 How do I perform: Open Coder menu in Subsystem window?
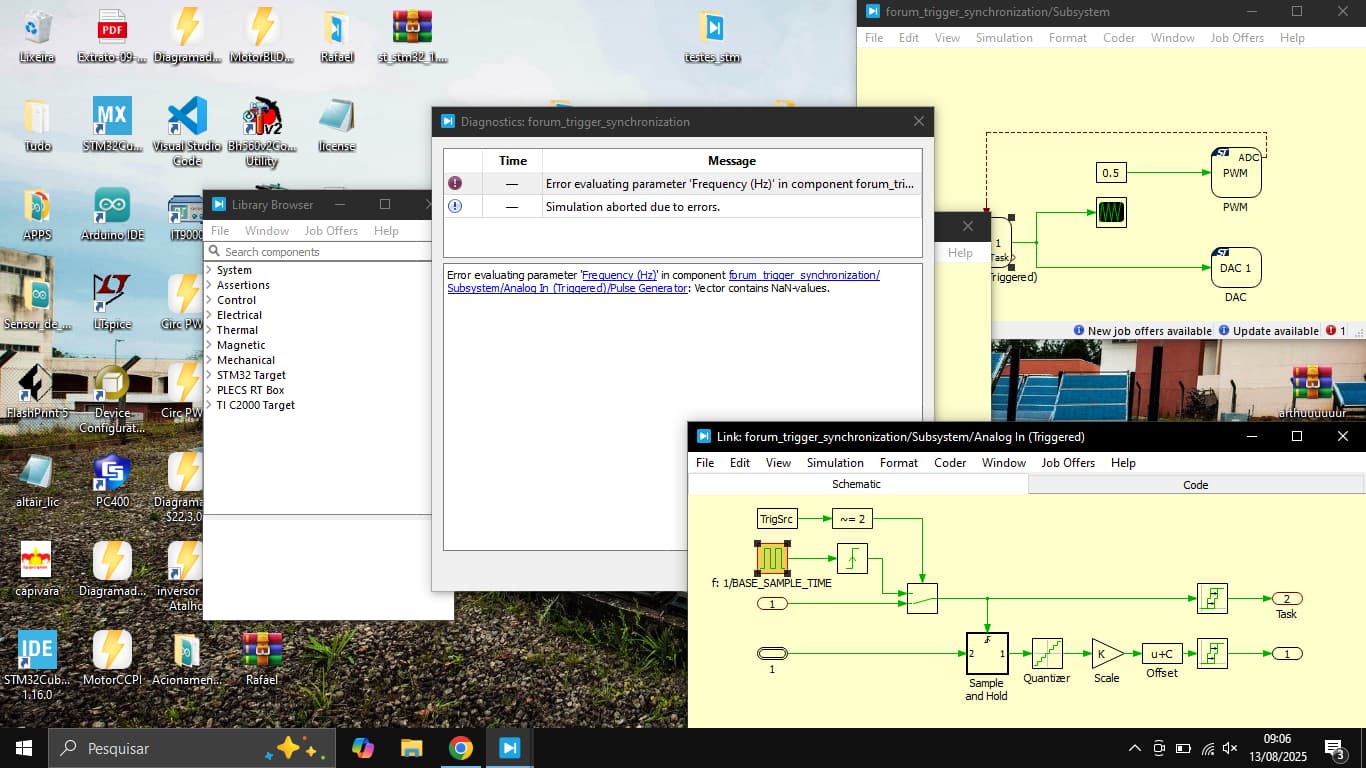point(1118,38)
